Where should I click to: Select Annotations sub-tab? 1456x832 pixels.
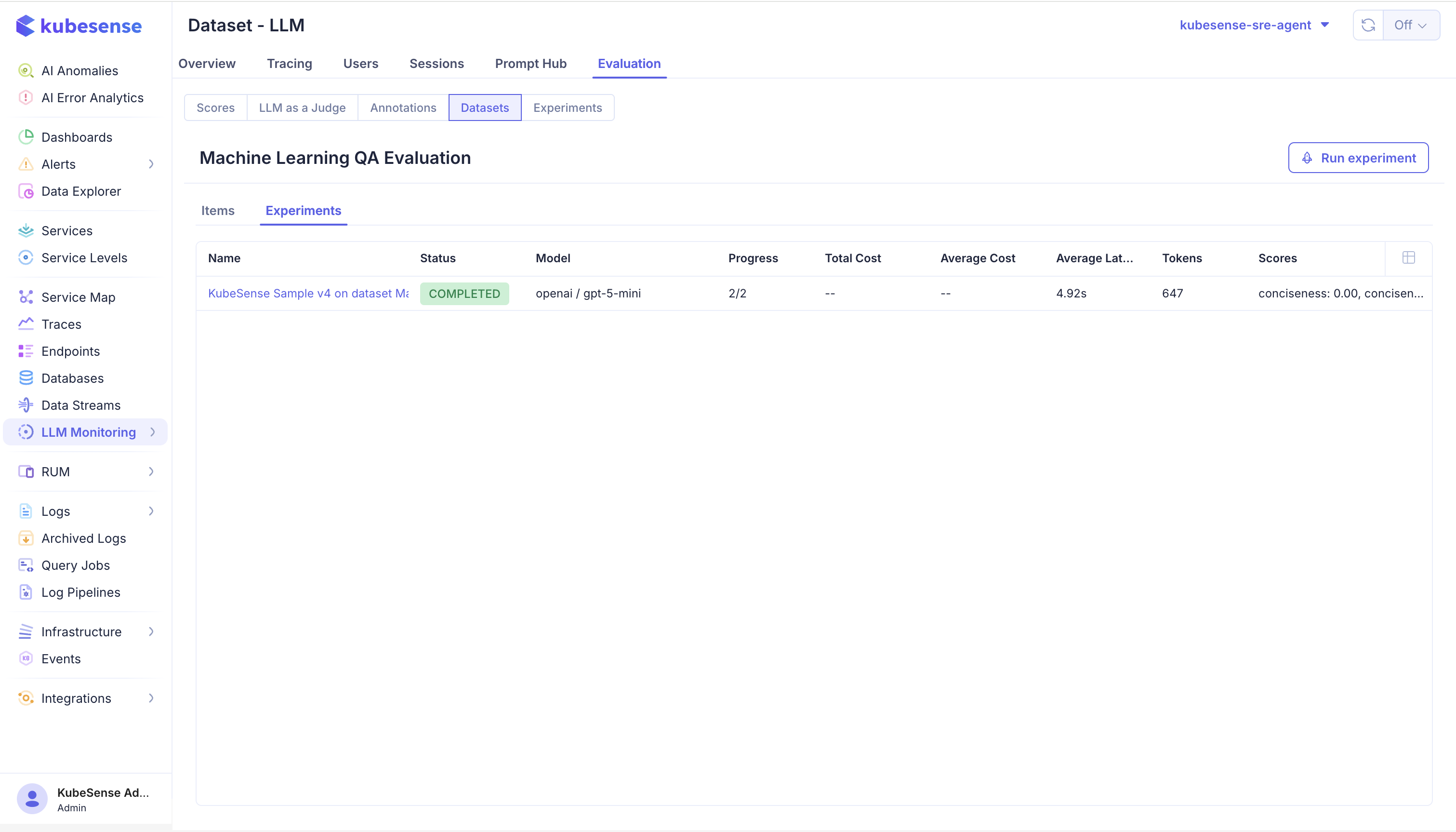[403, 107]
